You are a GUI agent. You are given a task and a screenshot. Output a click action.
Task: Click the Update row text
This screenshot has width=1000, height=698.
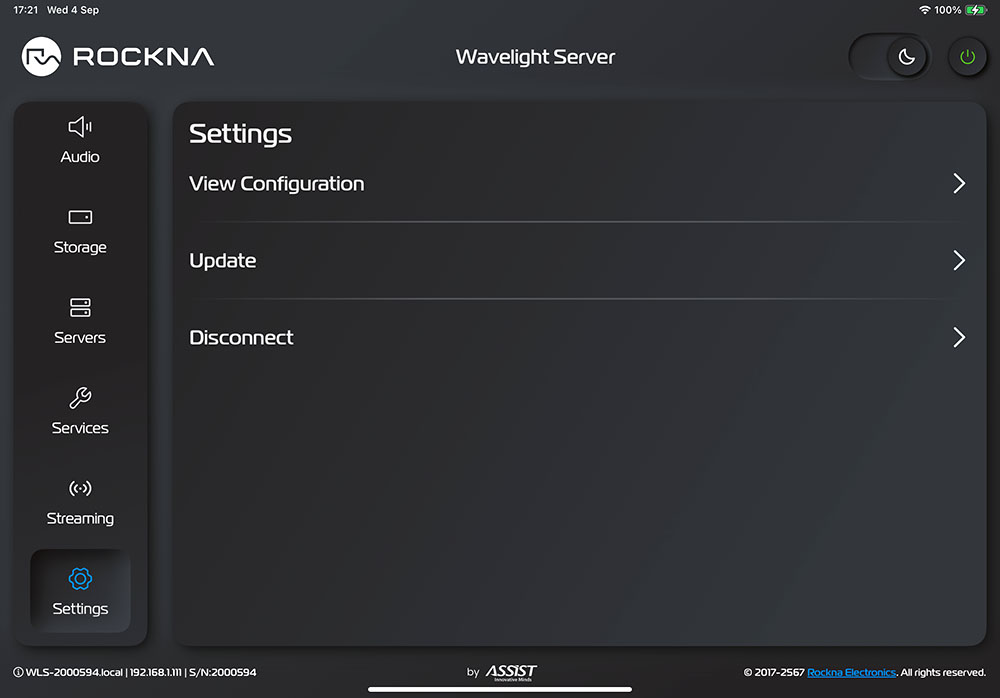[223, 260]
